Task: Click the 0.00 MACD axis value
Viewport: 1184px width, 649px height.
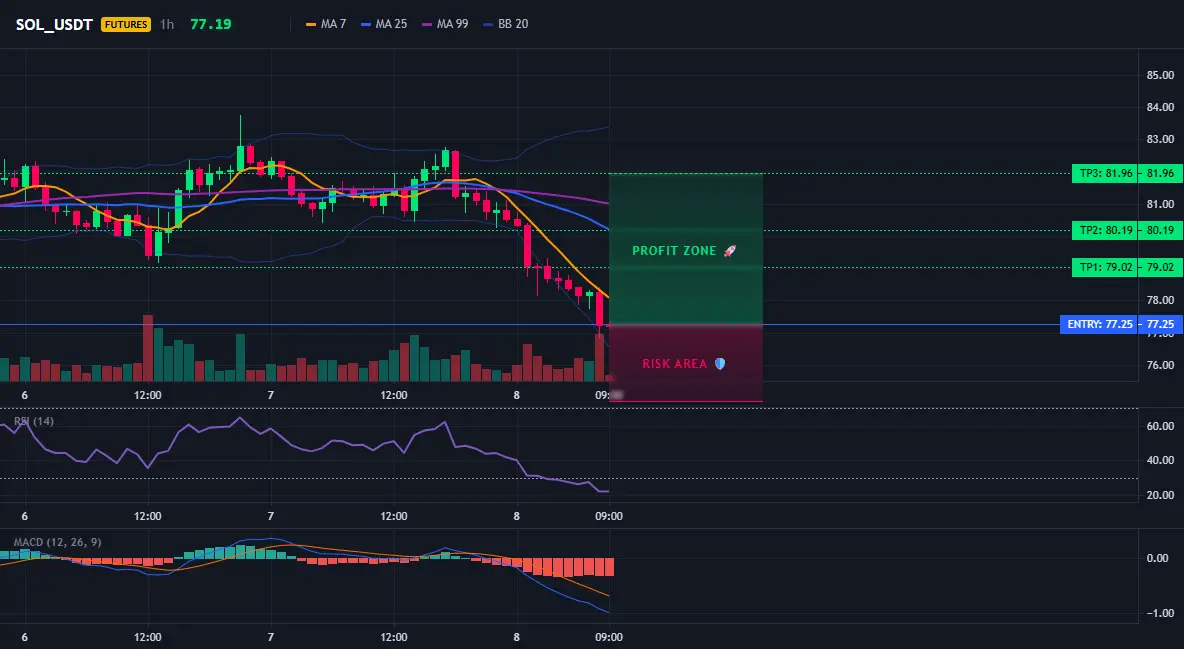Action: [1158, 558]
